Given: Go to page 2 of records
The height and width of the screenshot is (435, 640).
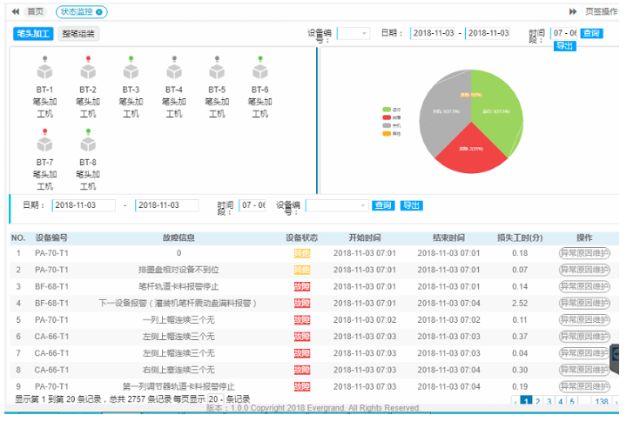Looking at the screenshot, I should tap(537, 402).
